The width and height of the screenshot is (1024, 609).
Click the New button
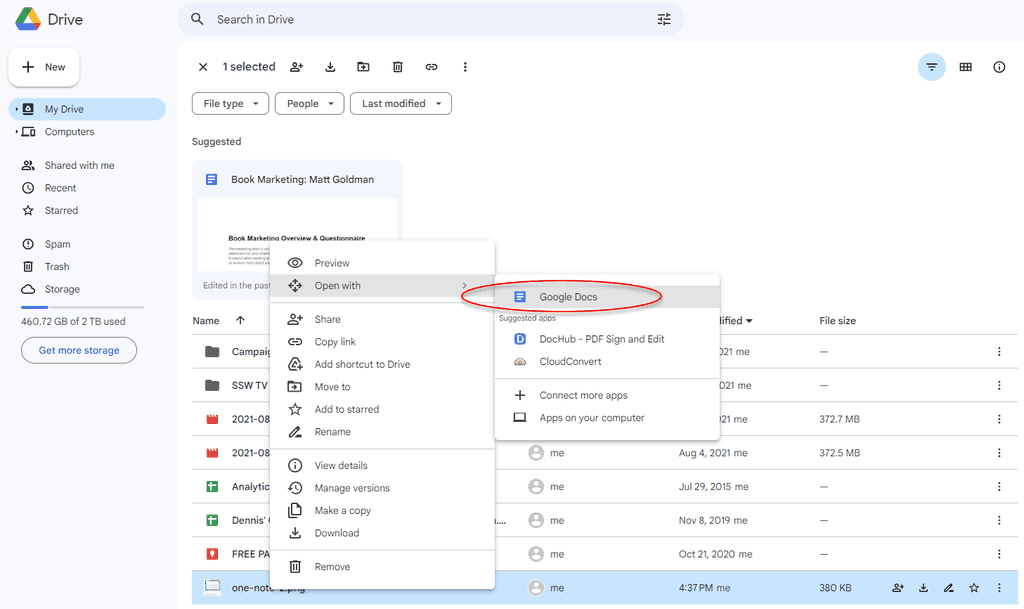tap(44, 67)
